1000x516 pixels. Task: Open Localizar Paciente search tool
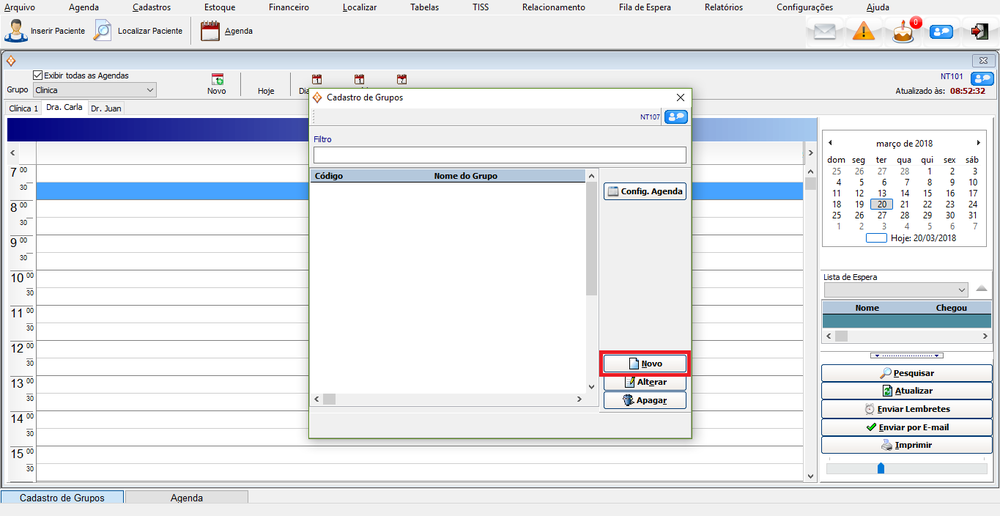pos(103,30)
